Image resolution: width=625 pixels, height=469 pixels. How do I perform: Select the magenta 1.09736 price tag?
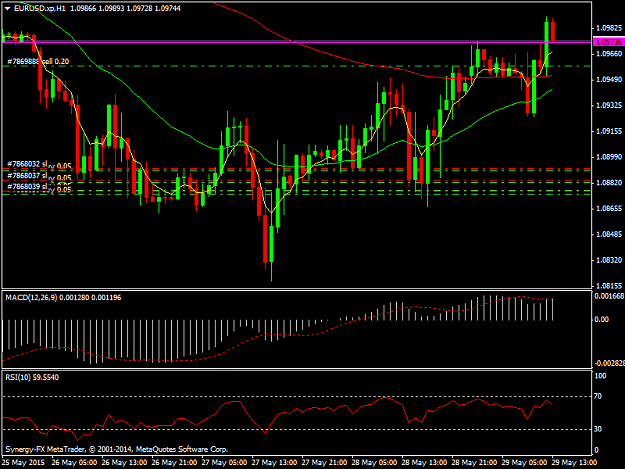[608, 42]
